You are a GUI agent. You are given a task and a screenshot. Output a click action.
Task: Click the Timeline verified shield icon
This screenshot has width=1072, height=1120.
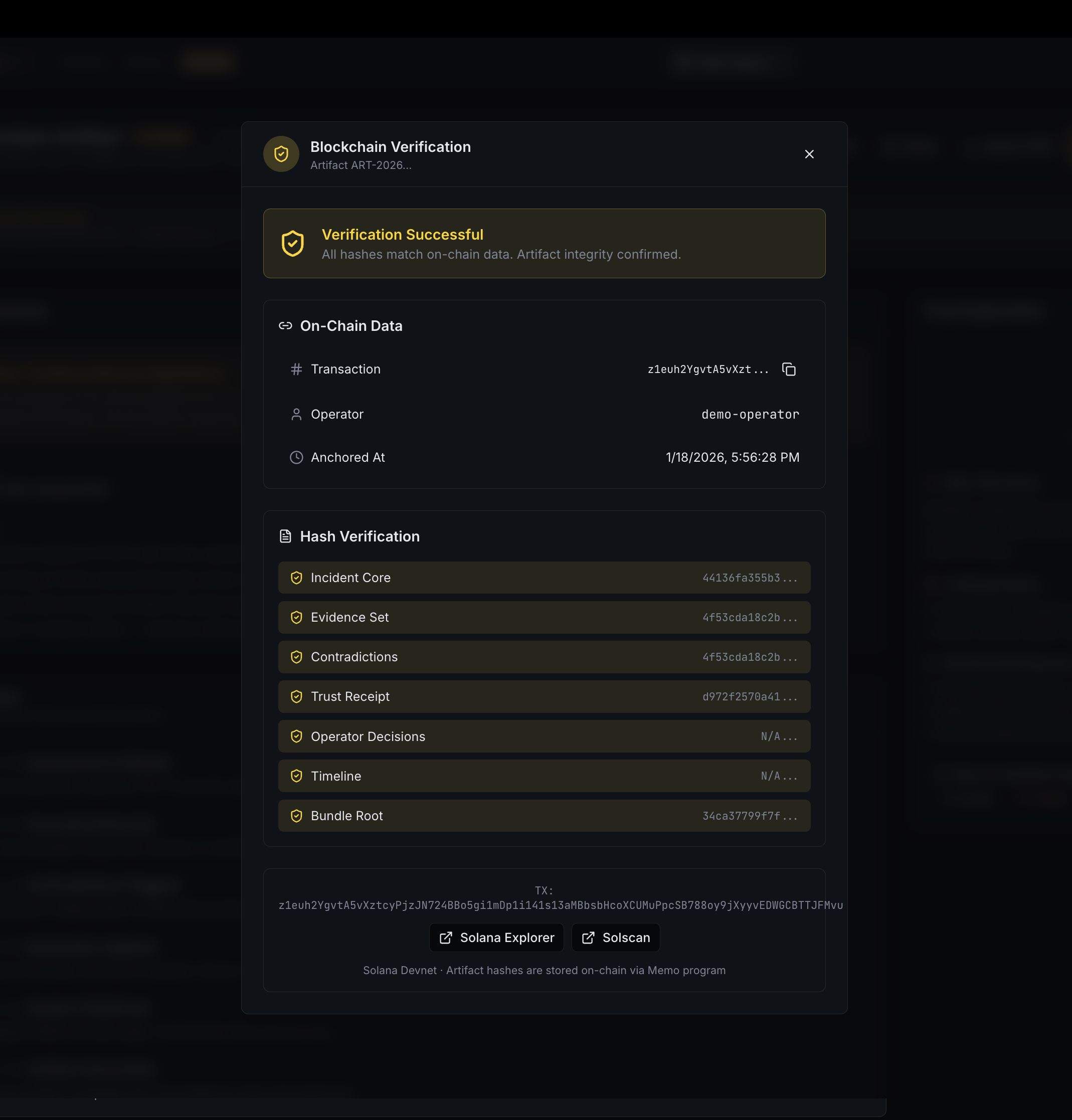pos(296,776)
